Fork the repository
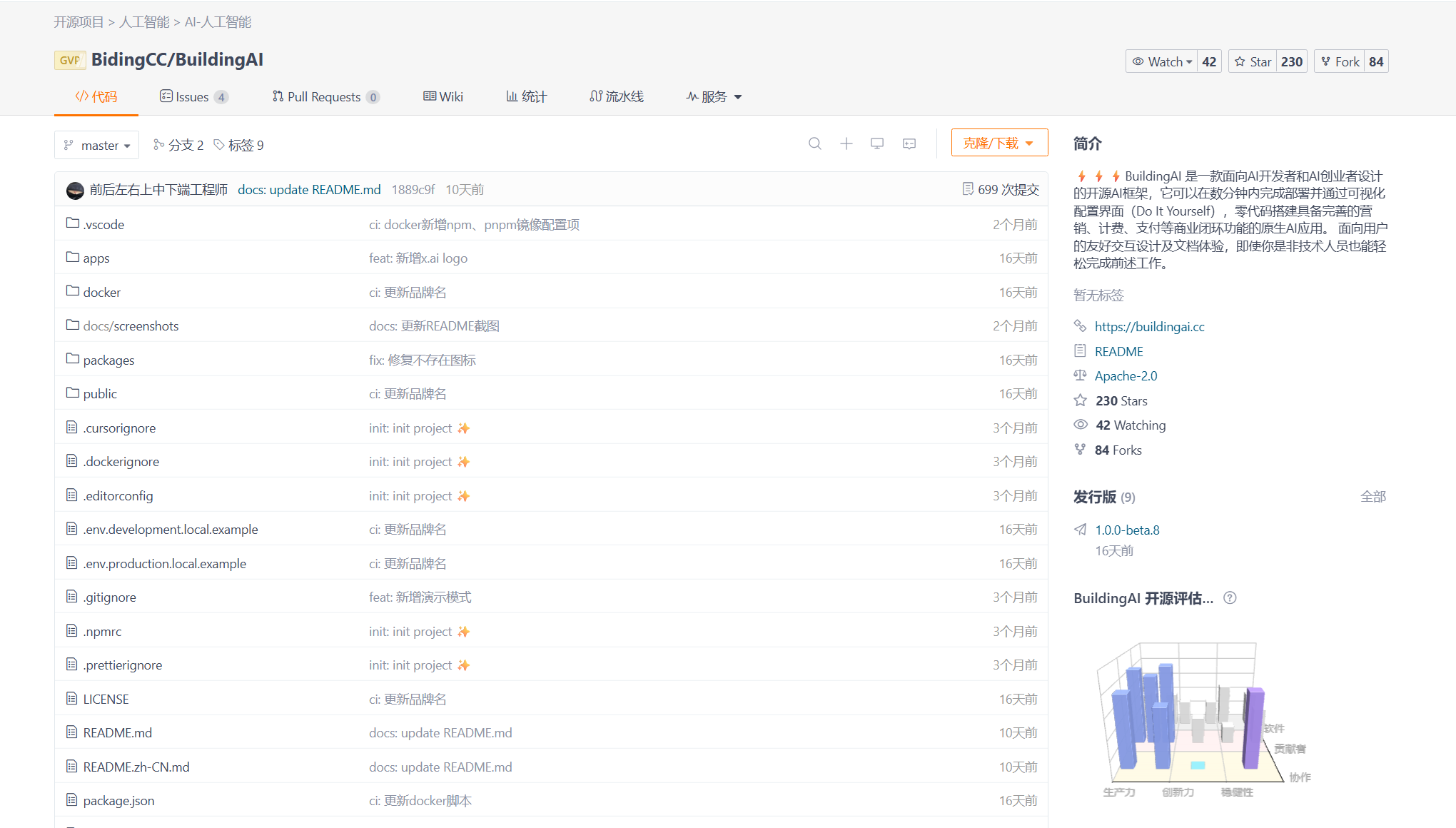Viewport: 1456px width, 828px height. [1340, 61]
